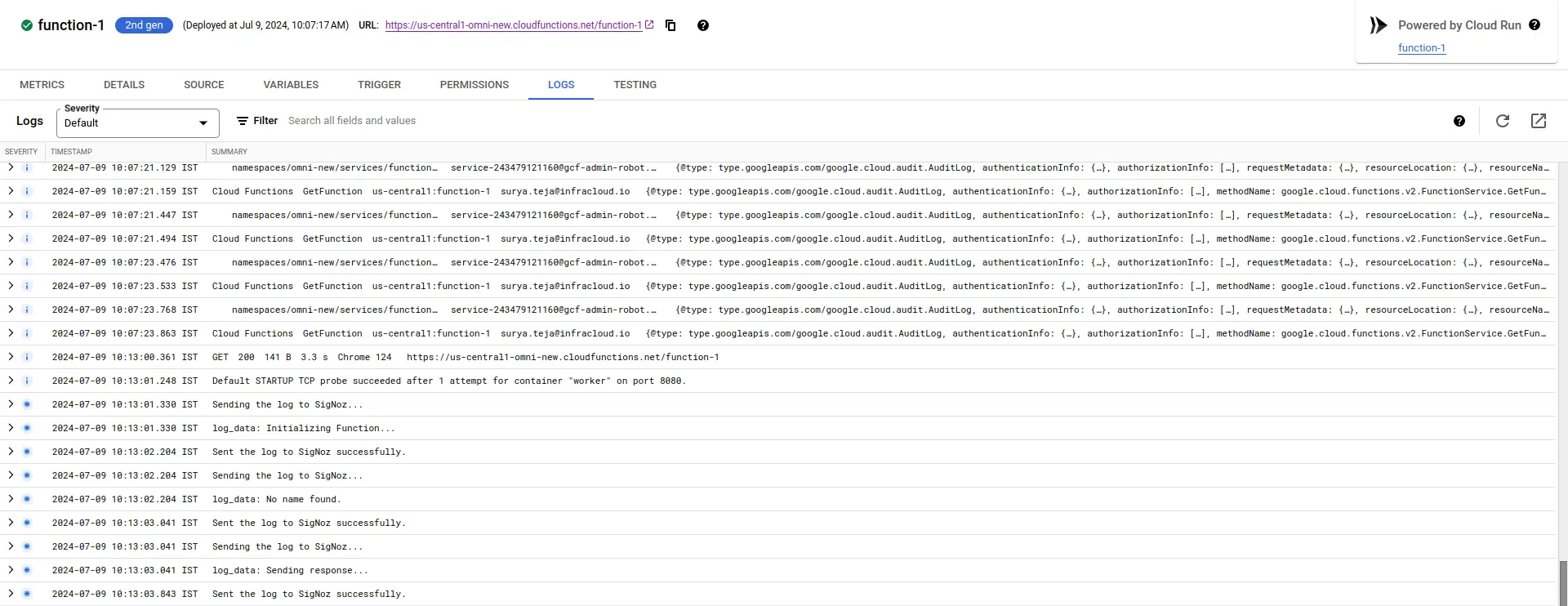Open the TESTING tab
Viewport: 1568px width, 606px height.
635,85
